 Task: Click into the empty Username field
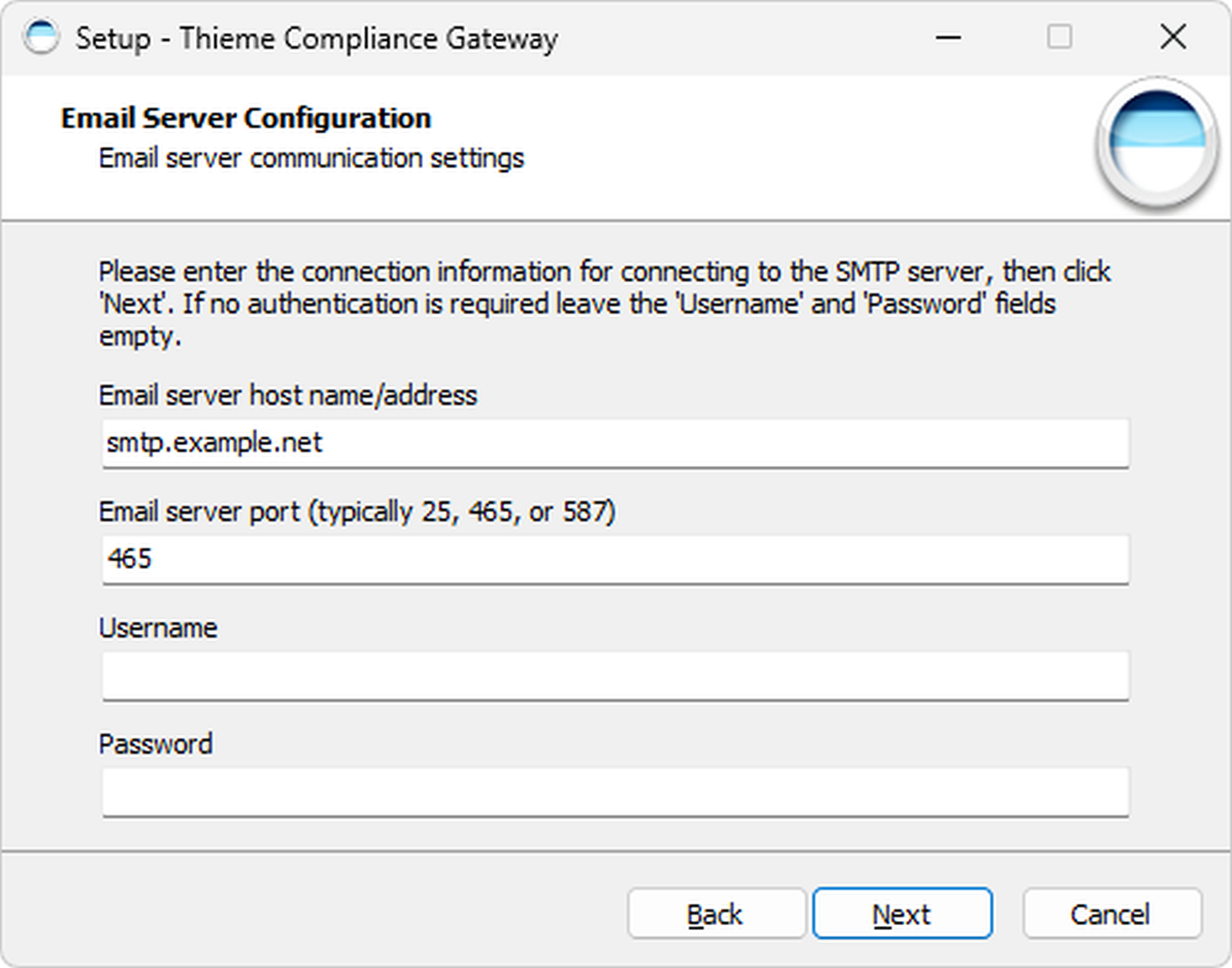[x=615, y=676]
